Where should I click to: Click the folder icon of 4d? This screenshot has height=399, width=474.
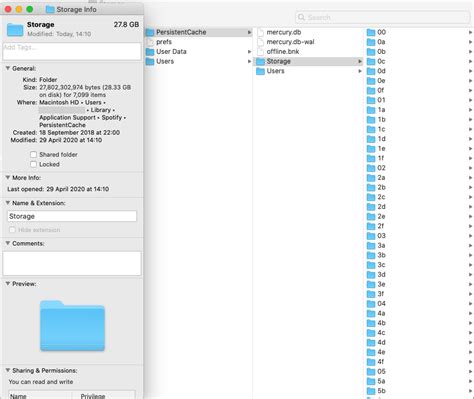tap(371, 342)
